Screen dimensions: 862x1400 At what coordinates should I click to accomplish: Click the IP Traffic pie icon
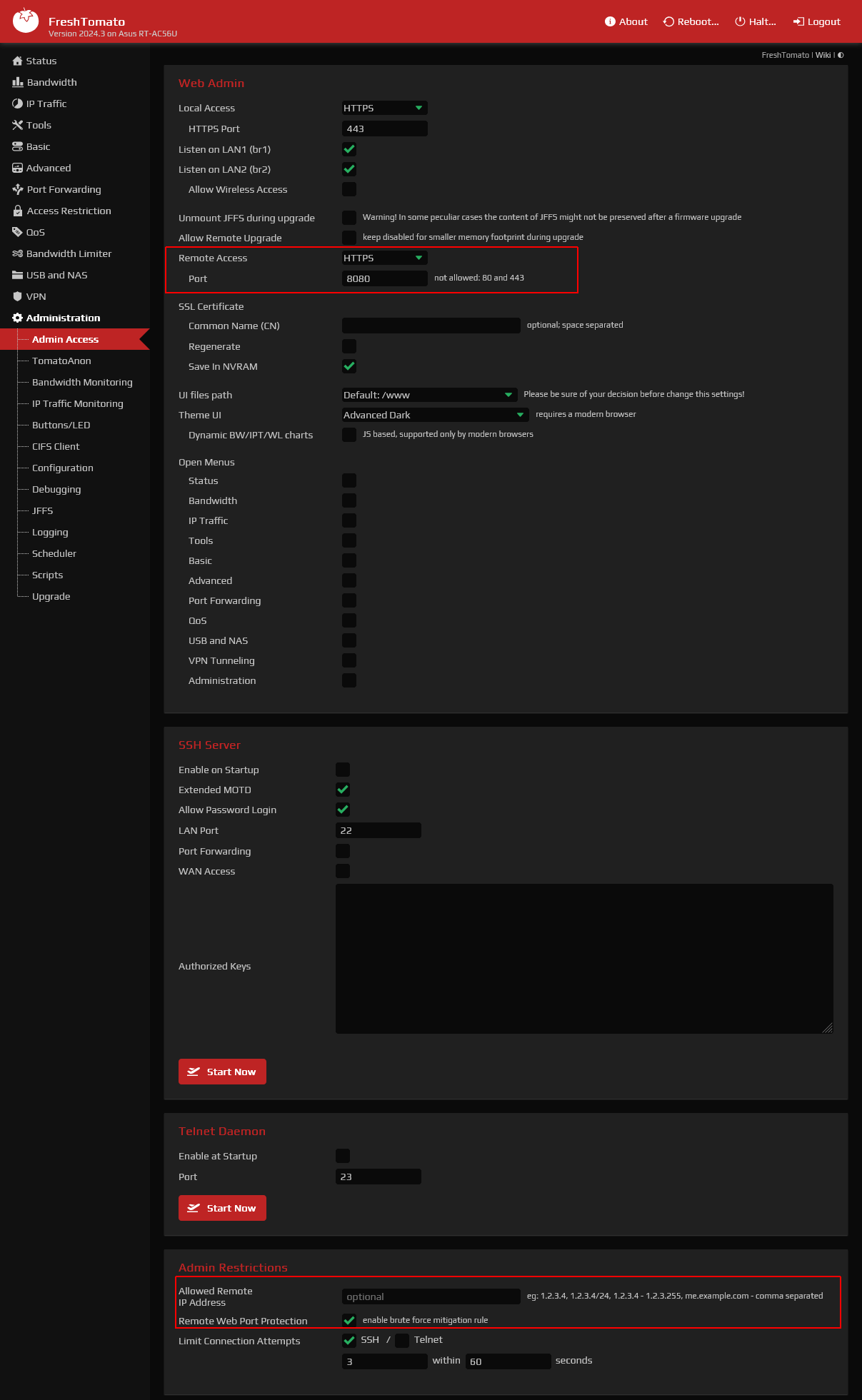coord(18,104)
